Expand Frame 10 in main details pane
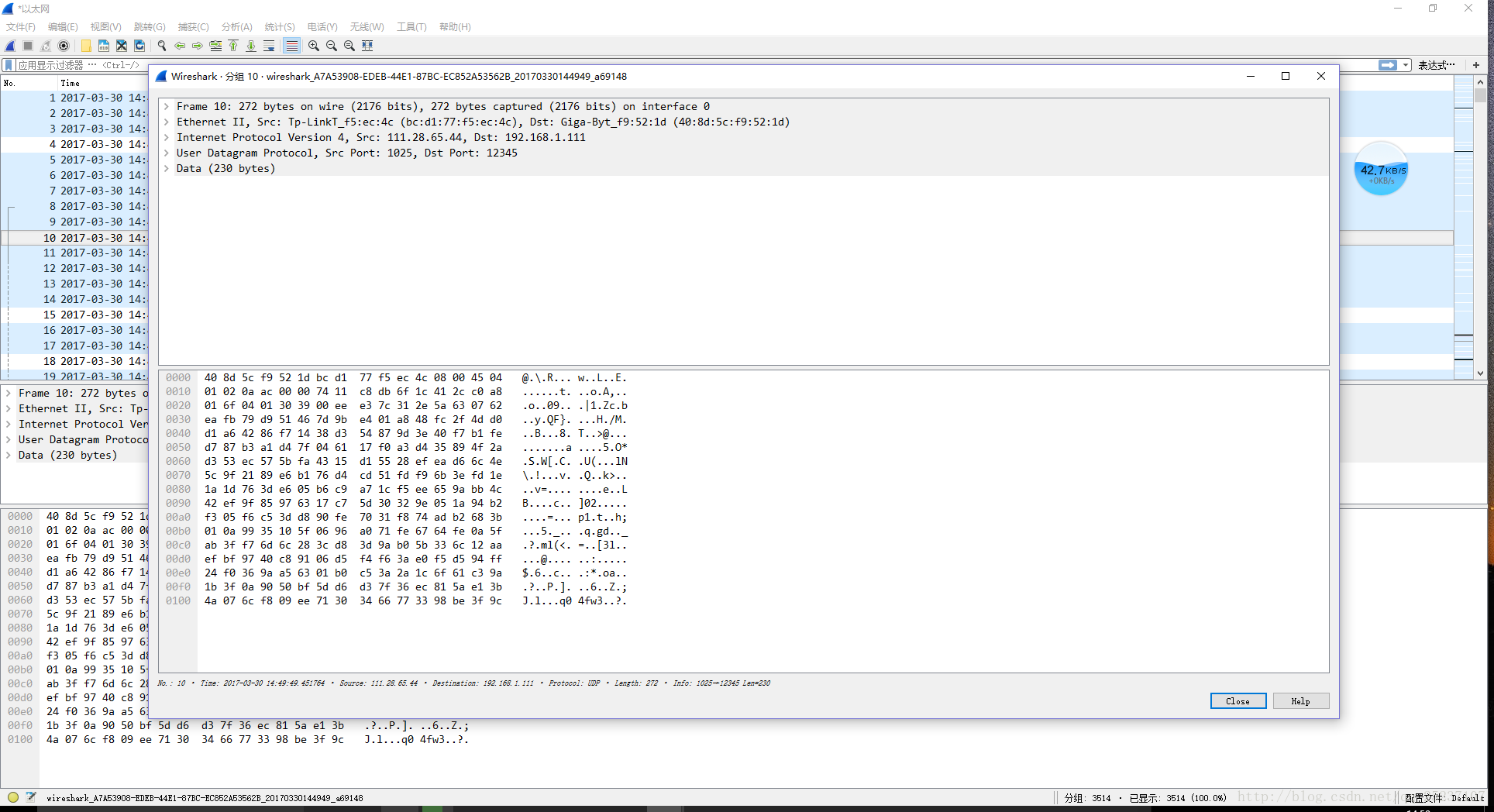Screen dimensions: 1494x812 click(9, 394)
